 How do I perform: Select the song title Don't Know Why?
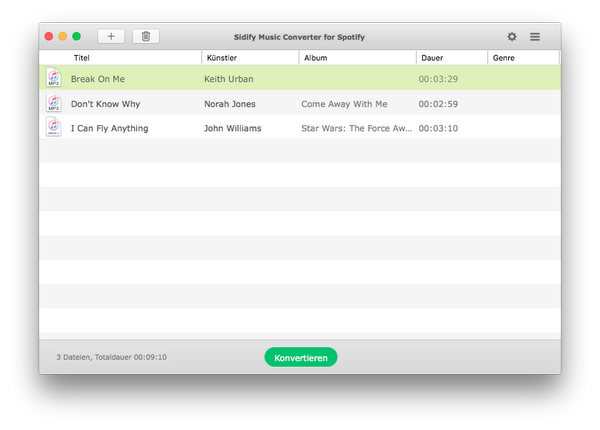105,104
